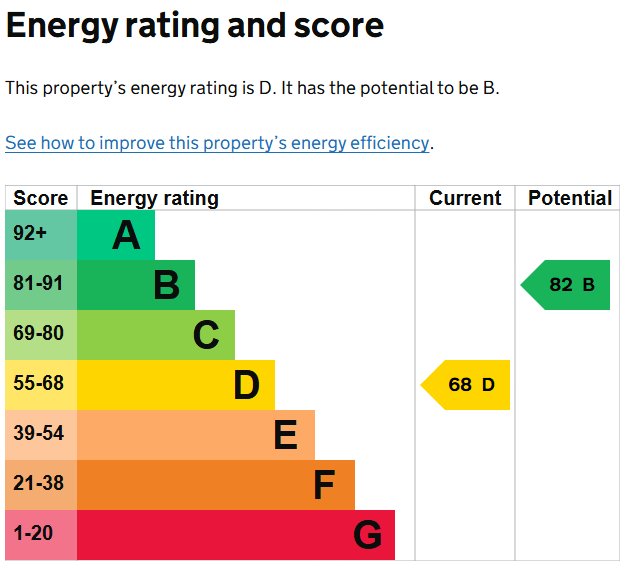Select the yellow D rating bar
The width and height of the screenshot is (625, 565).
tap(176, 385)
